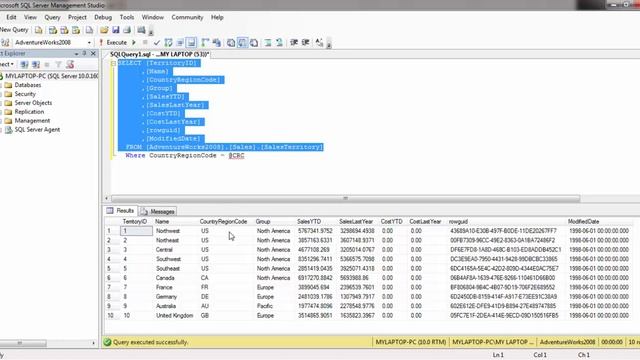Switch output to Results to File

tap(254, 42)
